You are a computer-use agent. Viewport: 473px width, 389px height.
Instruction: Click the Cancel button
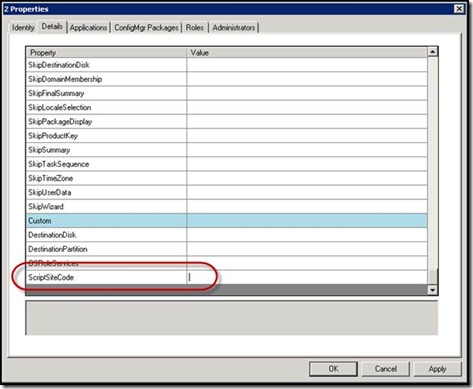pos(385,369)
